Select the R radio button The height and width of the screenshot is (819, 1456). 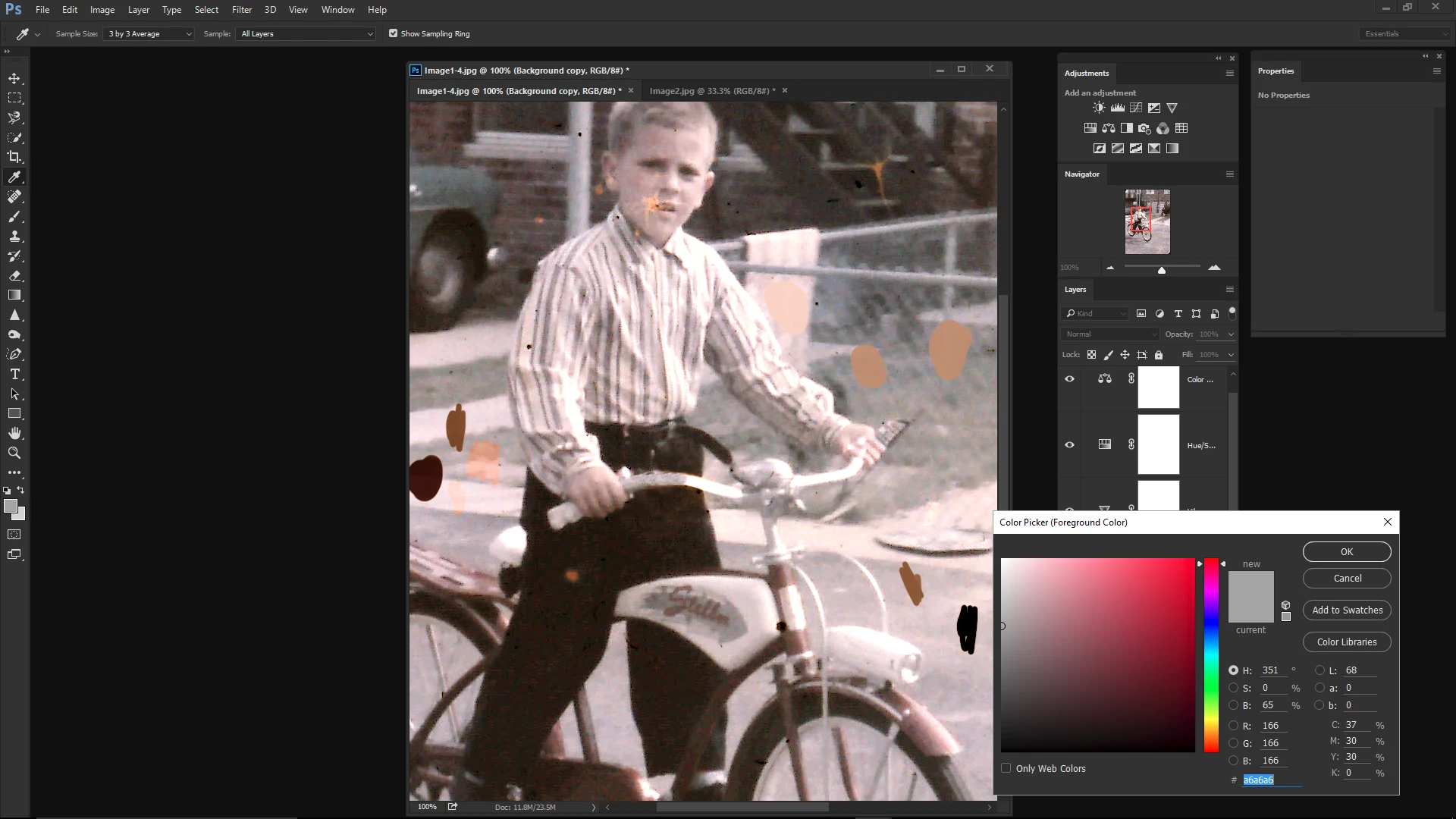pos(1234,726)
